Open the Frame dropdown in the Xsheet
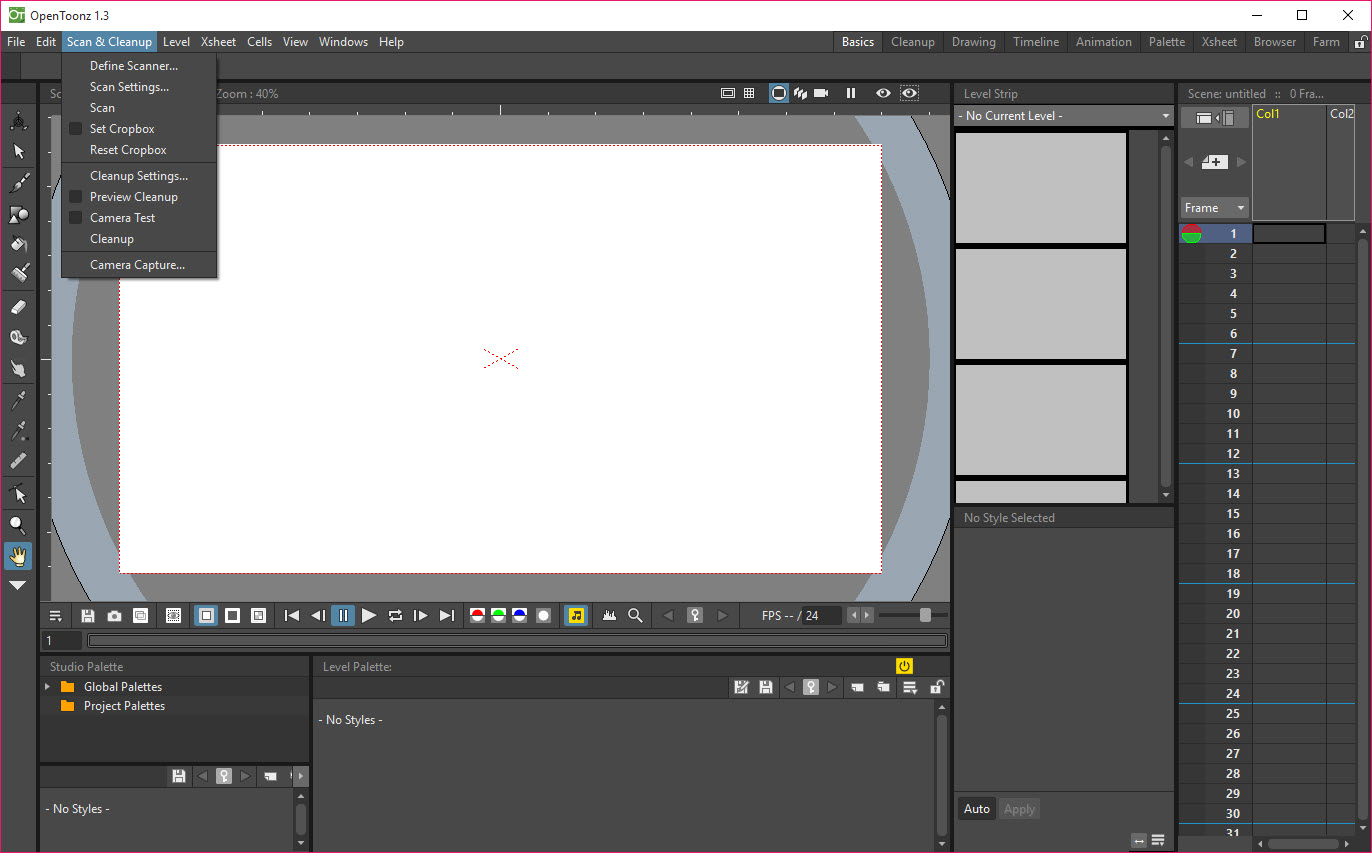This screenshot has width=1372, height=853. click(x=1214, y=208)
